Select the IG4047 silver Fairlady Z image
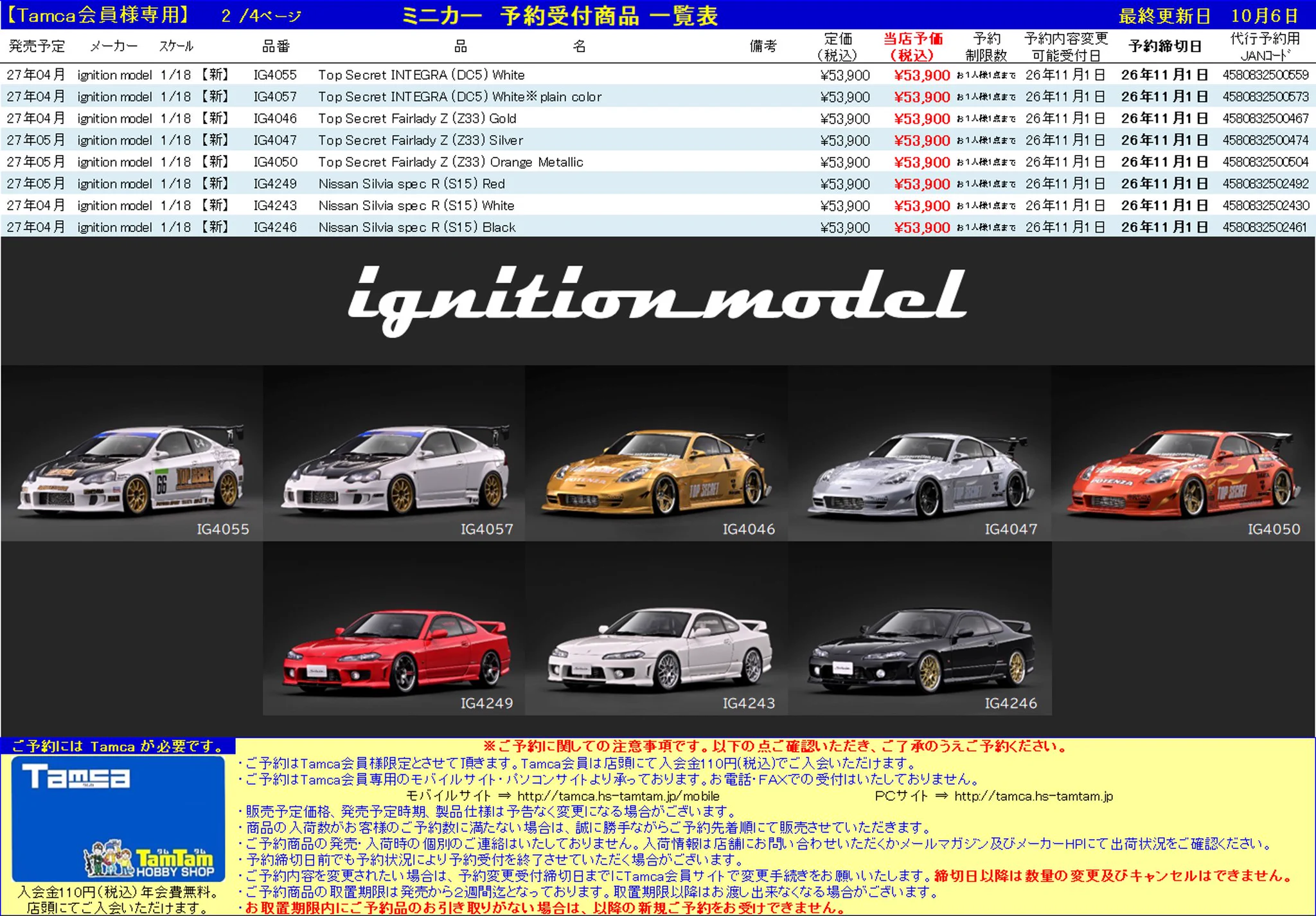 [x=920, y=454]
